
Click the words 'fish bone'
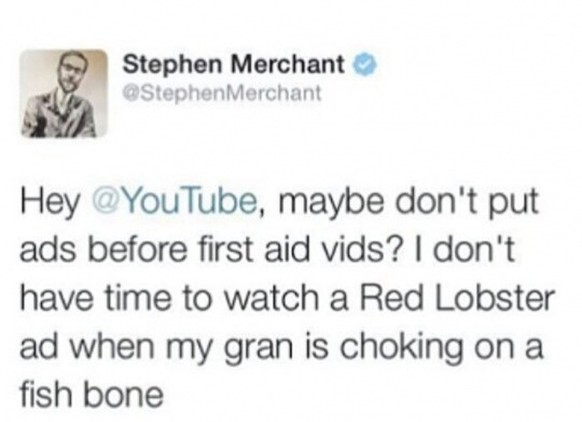click(x=91, y=393)
